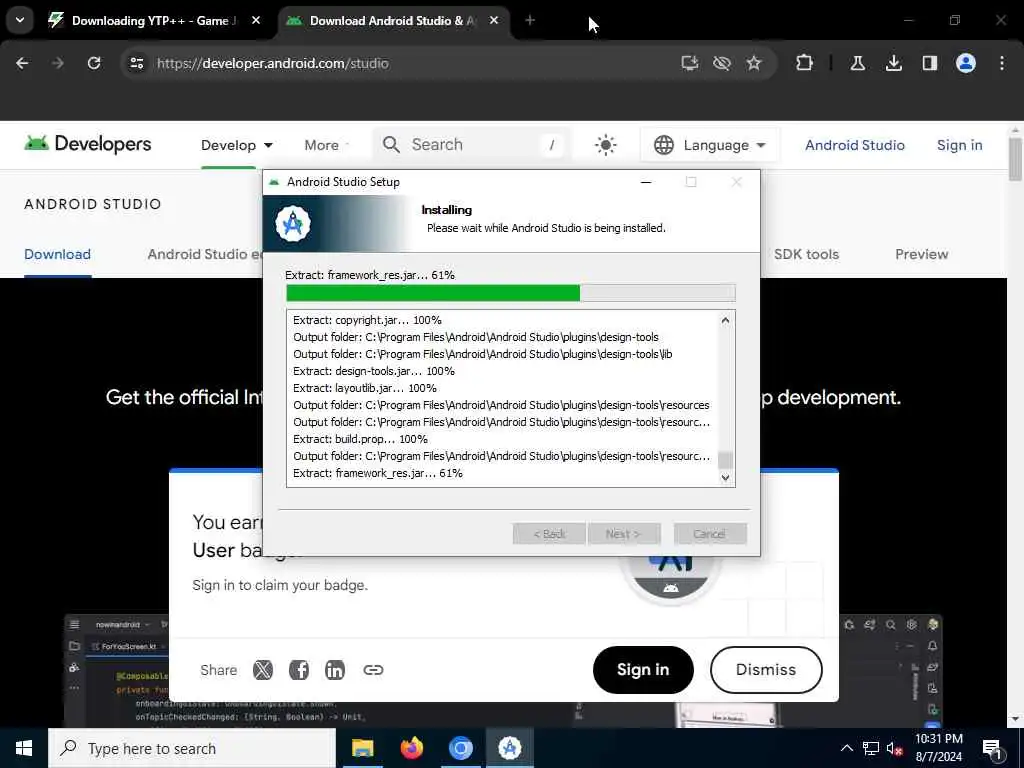
Task: Open the tab search chevron button
Action: [x=20, y=20]
